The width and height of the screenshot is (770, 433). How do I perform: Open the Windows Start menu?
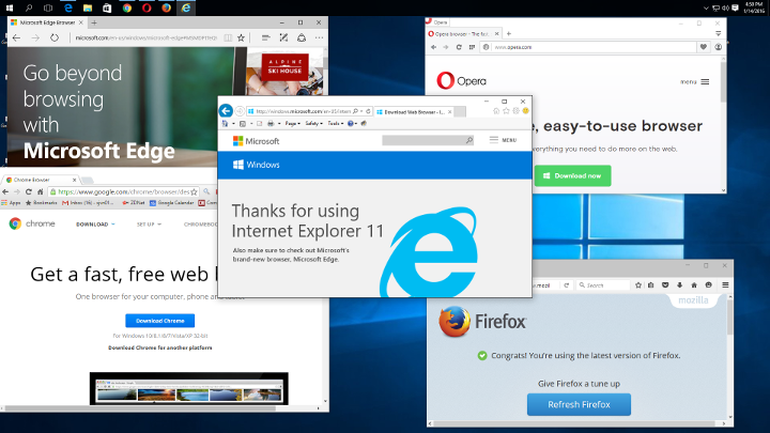pyautogui.click(x=7, y=7)
